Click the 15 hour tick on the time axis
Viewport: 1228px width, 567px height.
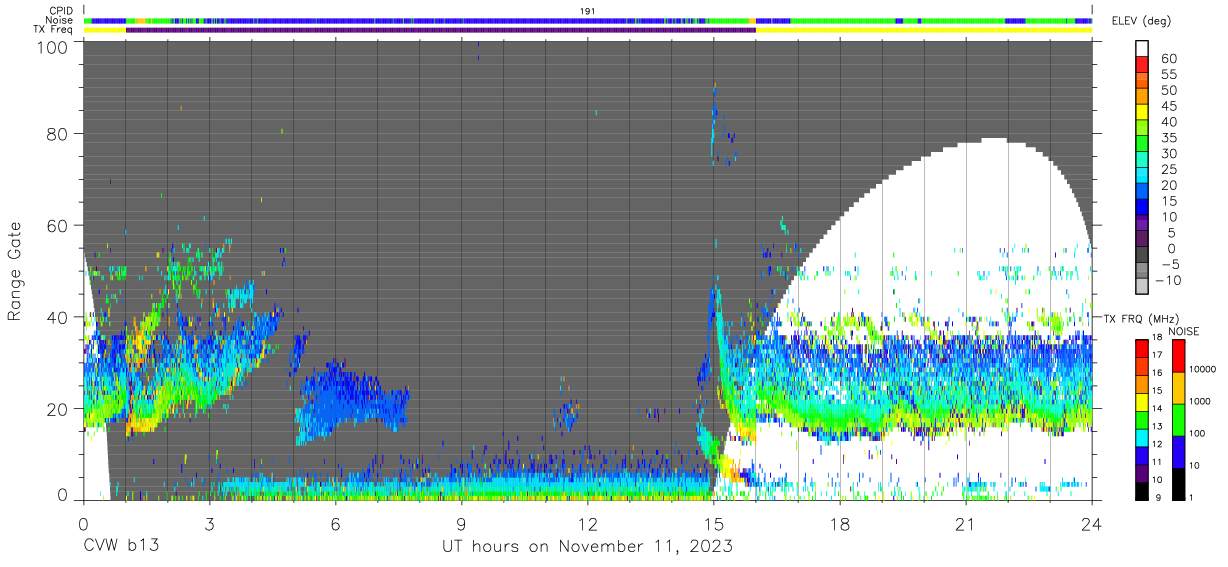tap(714, 524)
